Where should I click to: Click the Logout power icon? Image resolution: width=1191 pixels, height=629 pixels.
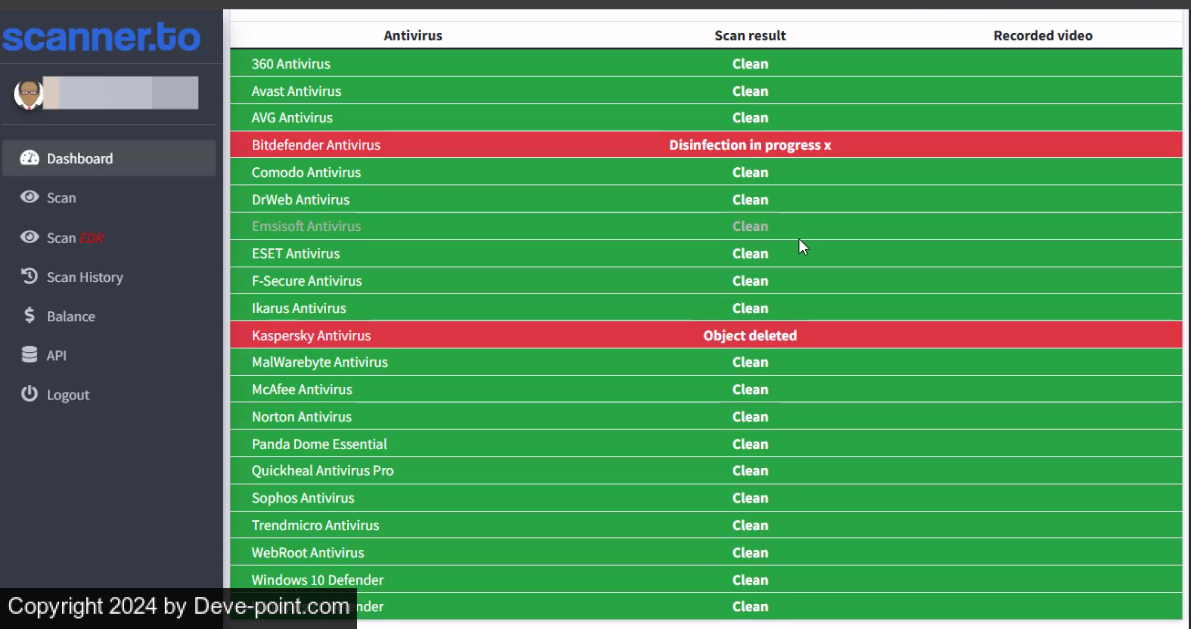point(30,394)
